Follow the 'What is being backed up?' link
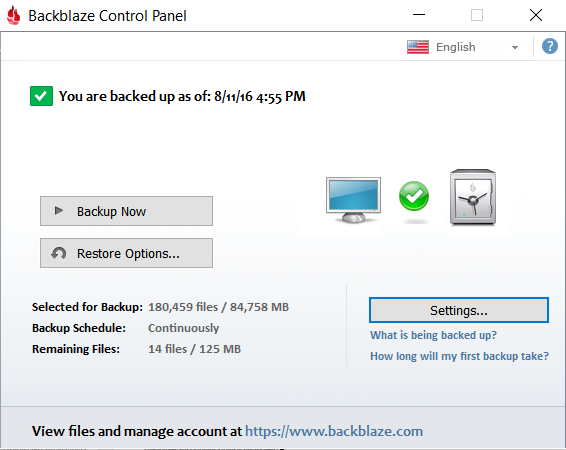This screenshot has height=450, width=566. [433, 335]
